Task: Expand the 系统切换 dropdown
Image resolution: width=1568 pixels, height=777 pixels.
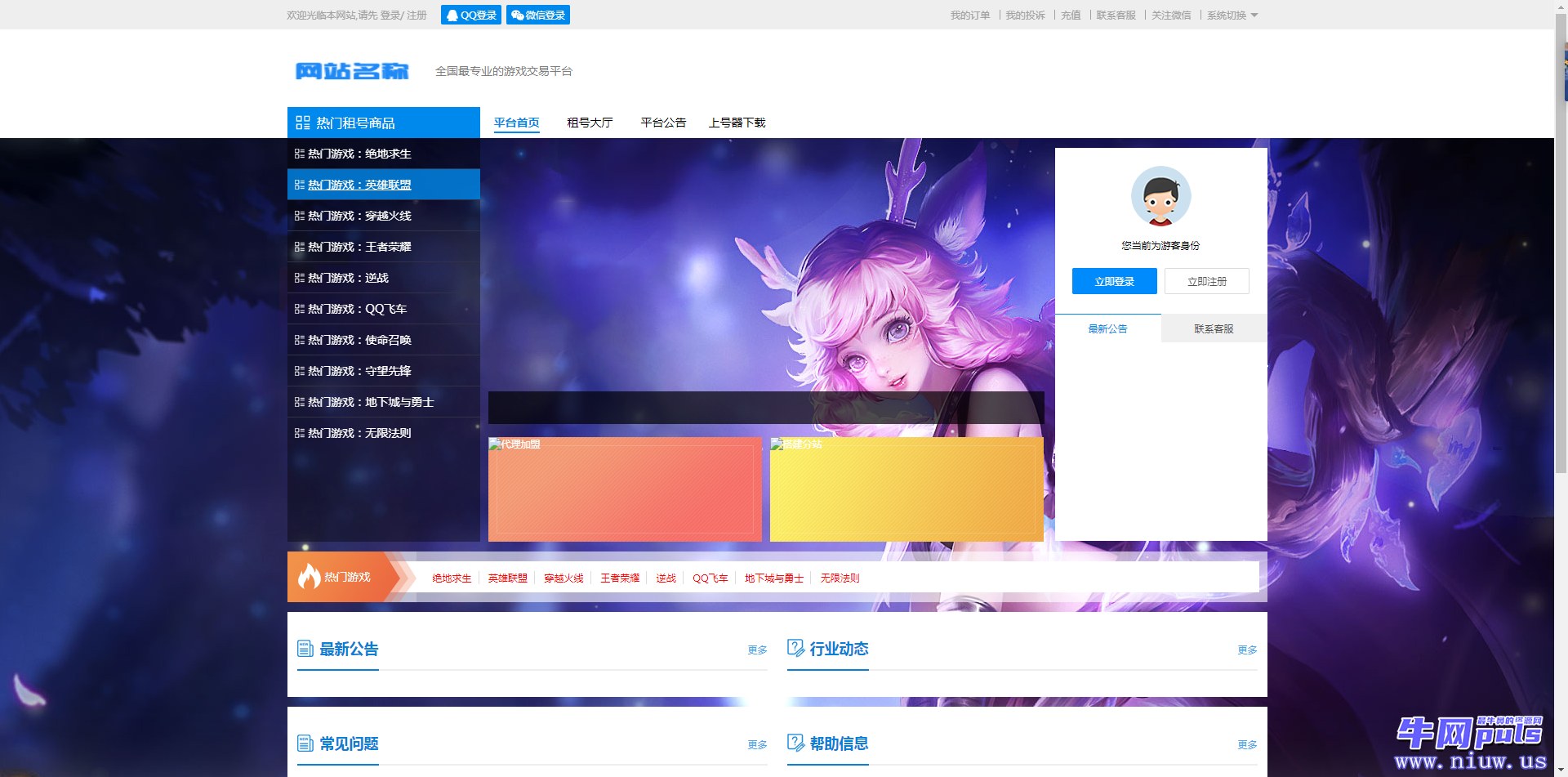Action: [x=1232, y=15]
